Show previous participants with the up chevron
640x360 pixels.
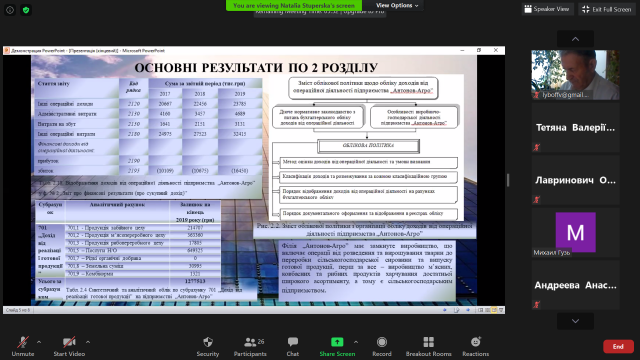click(x=575, y=39)
